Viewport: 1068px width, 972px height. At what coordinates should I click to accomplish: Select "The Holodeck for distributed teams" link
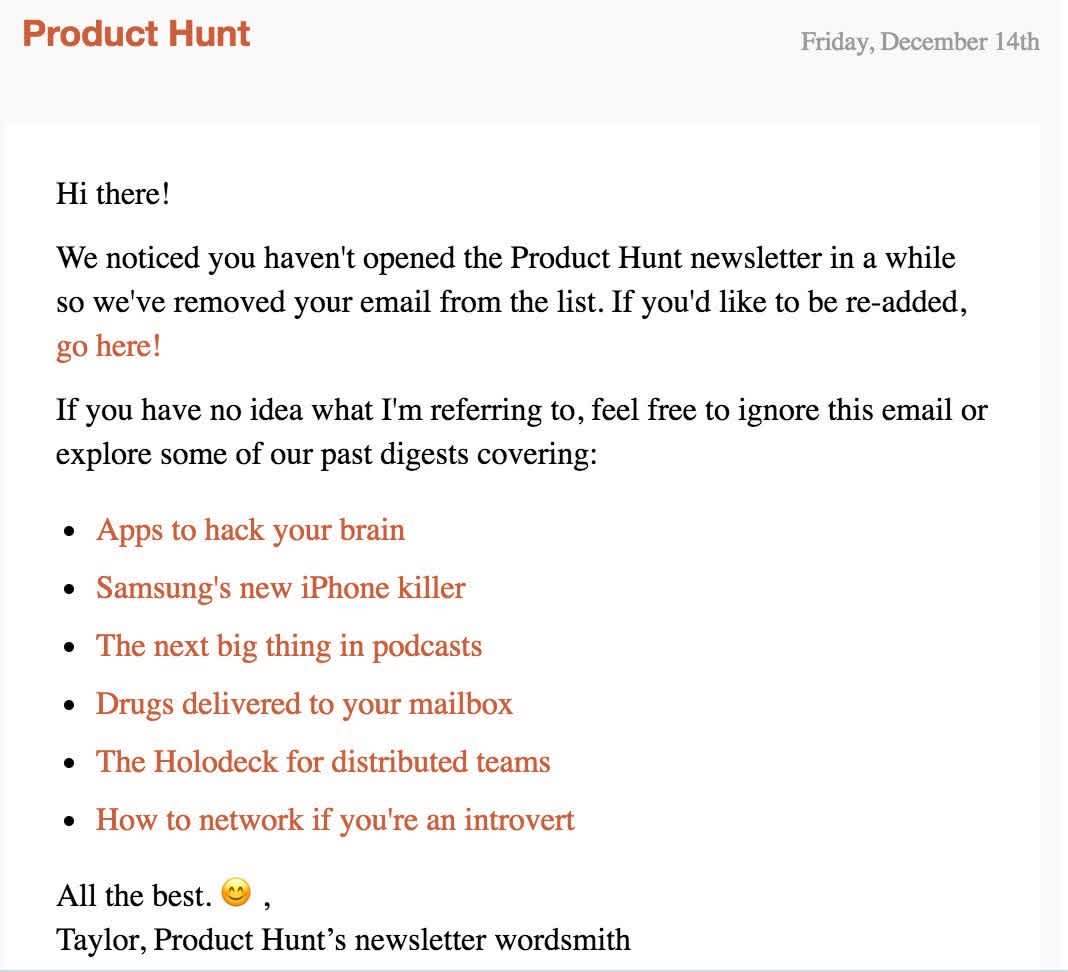(323, 762)
